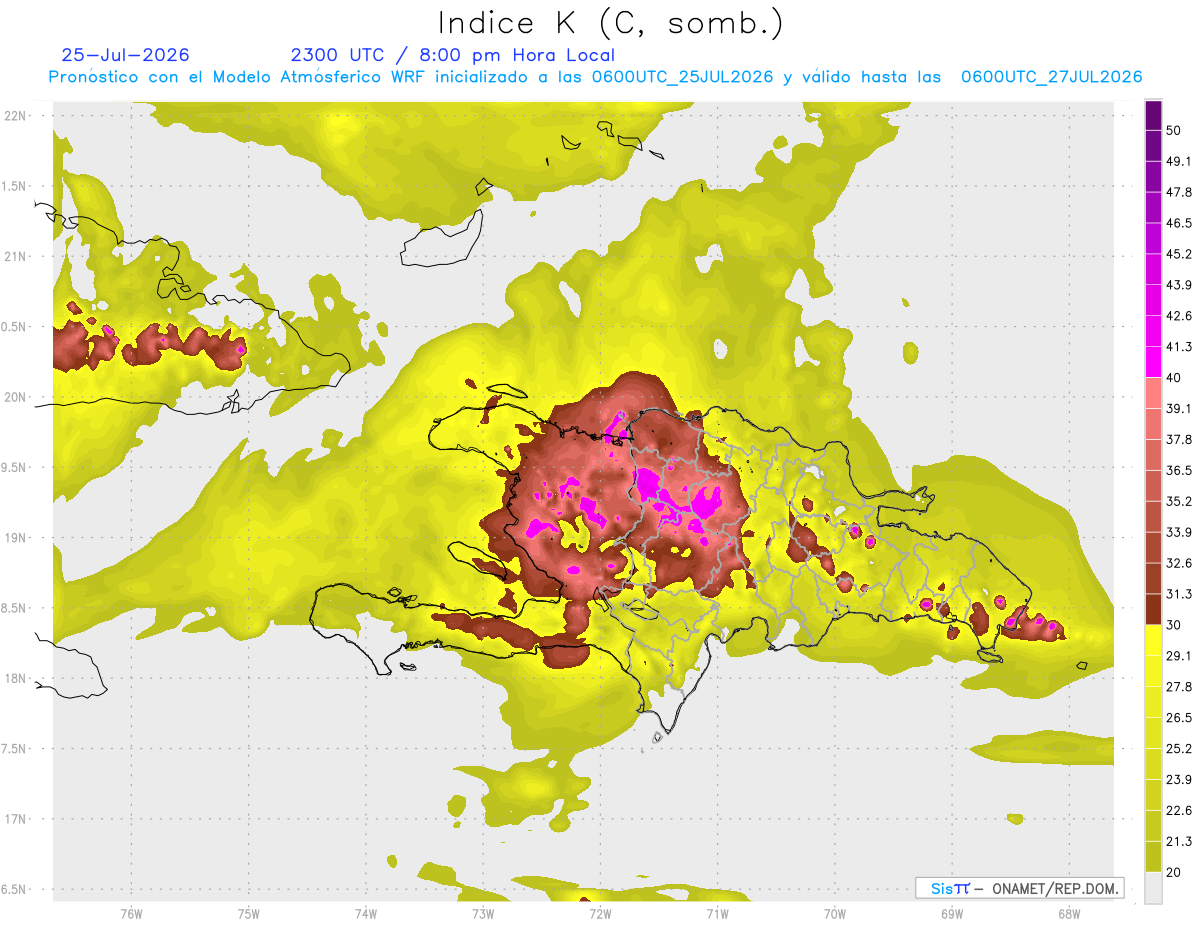
Task: Click the legend value "39.1"
Action: click(x=1179, y=408)
